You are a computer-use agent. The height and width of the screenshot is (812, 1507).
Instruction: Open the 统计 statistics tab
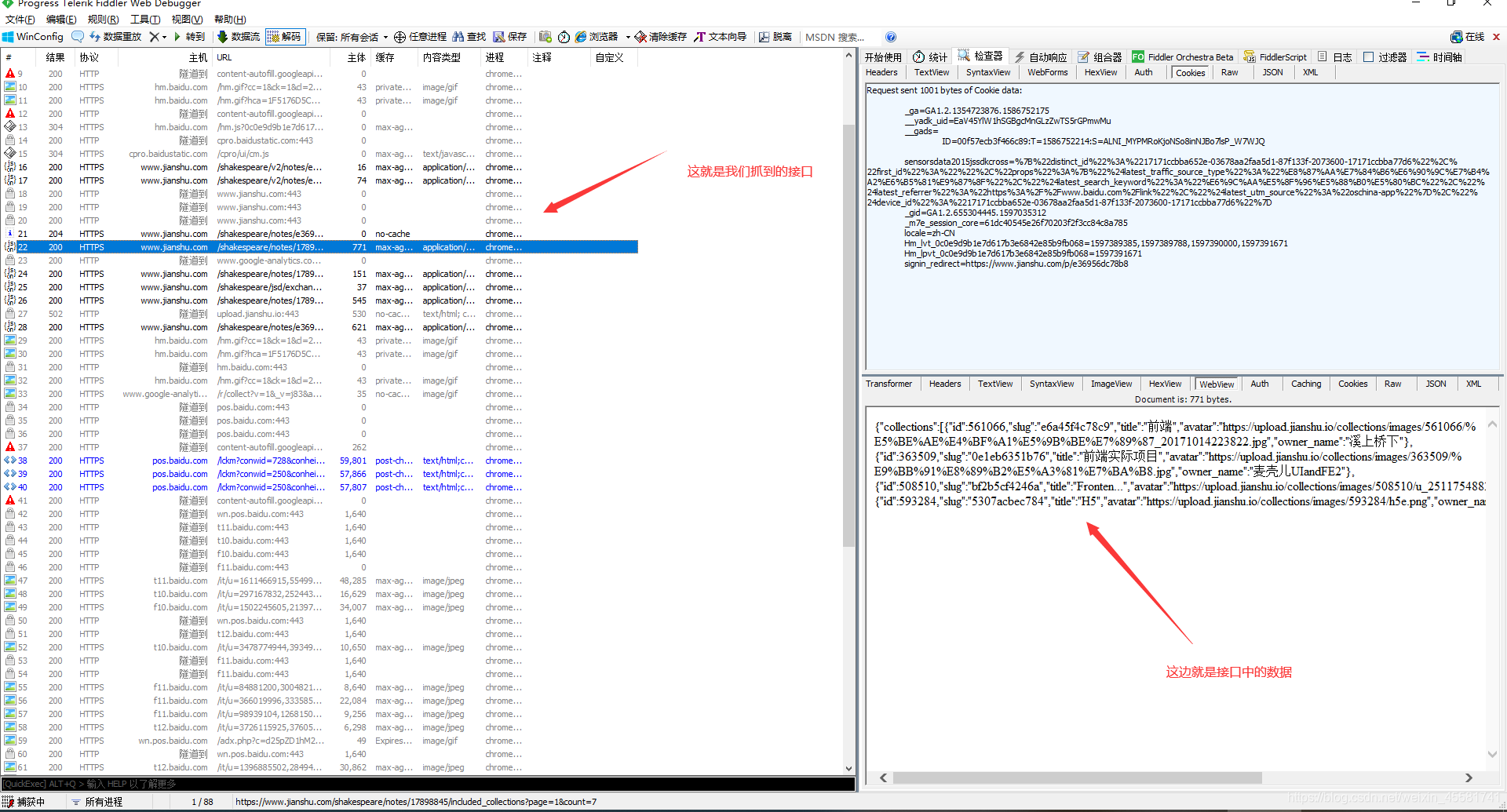pyautogui.click(x=930, y=56)
